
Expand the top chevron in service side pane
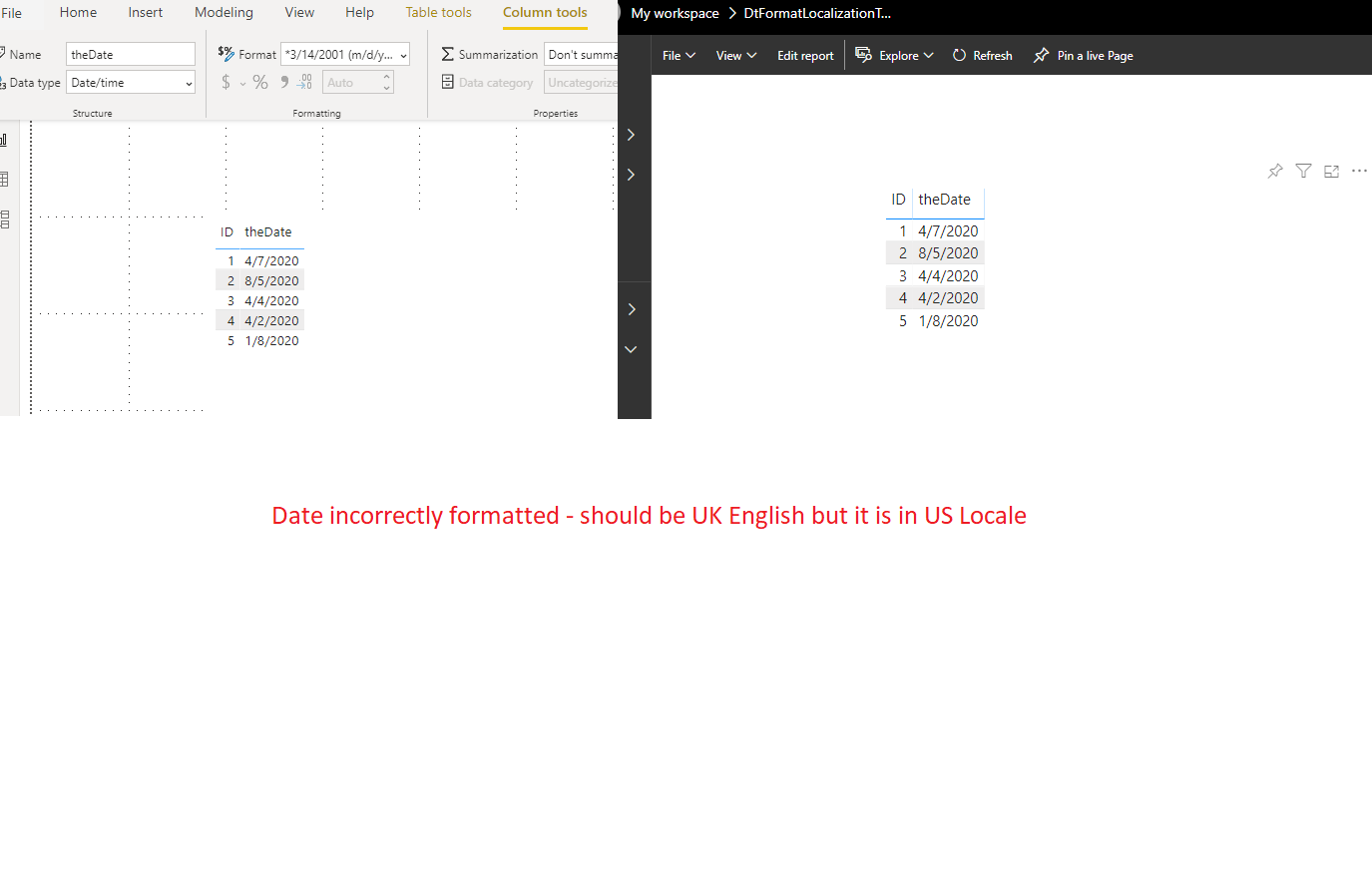(x=631, y=134)
